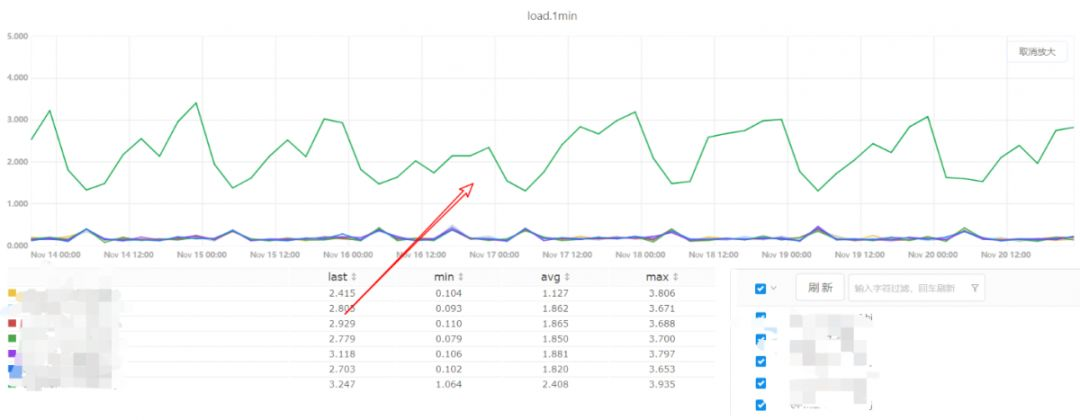The height and width of the screenshot is (420, 1080).
Task: Select max value 3.806
Action: 663,293
